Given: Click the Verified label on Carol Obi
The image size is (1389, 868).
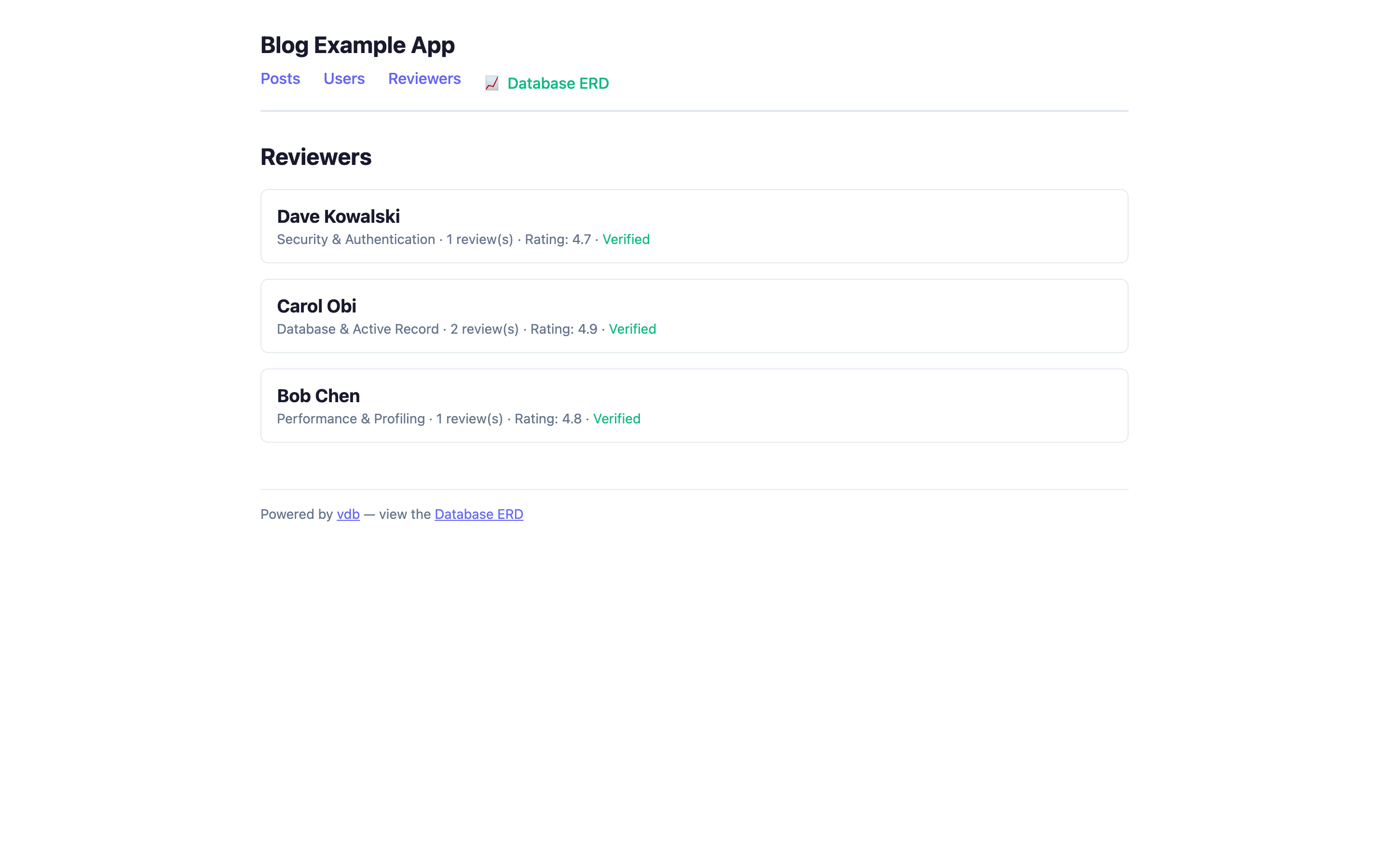Looking at the screenshot, I should (x=631, y=329).
